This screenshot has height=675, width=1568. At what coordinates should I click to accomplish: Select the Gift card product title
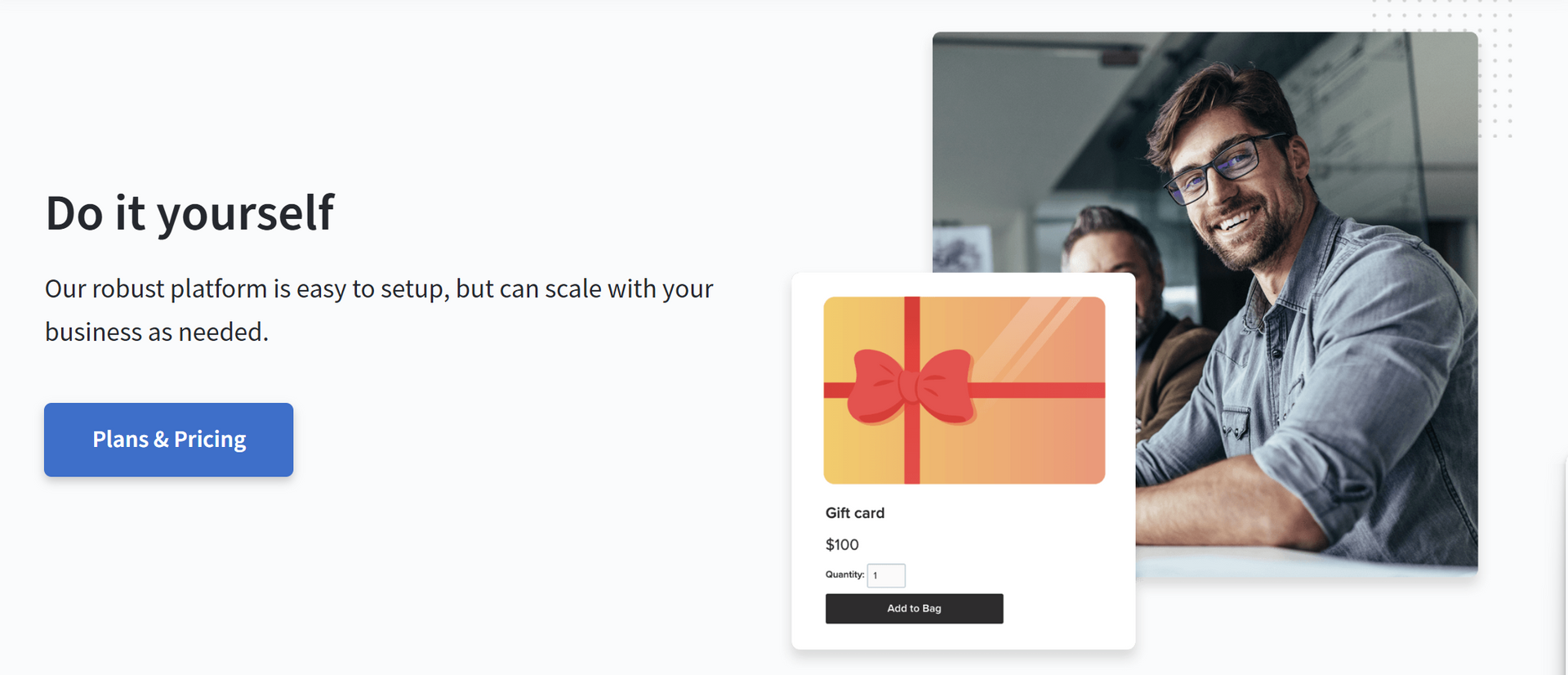pyautogui.click(x=854, y=513)
